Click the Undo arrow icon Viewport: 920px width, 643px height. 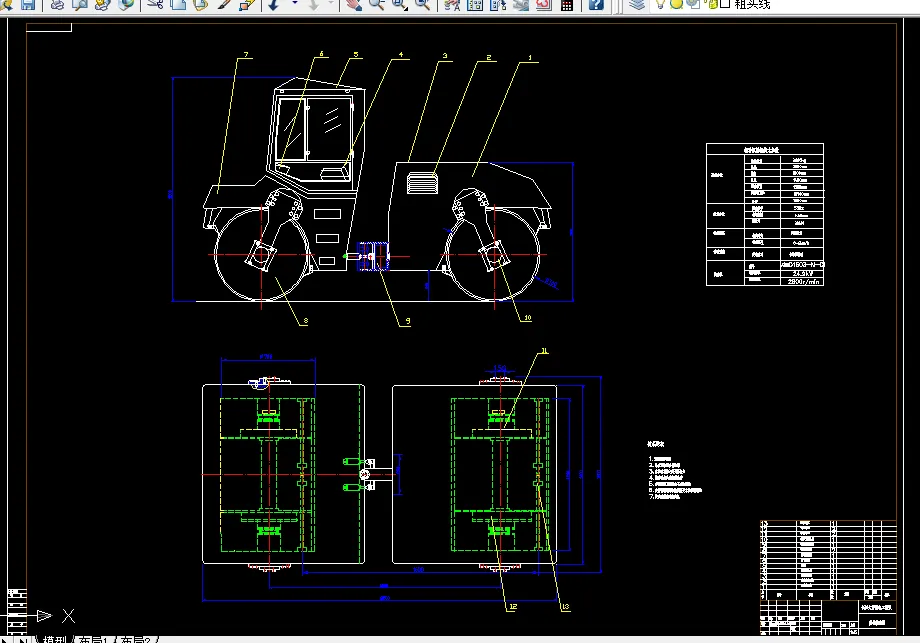274,5
